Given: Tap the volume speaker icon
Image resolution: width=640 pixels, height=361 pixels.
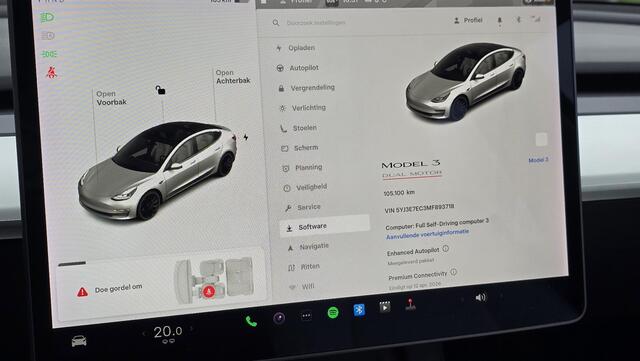Looking at the screenshot, I should pyautogui.click(x=480, y=297).
